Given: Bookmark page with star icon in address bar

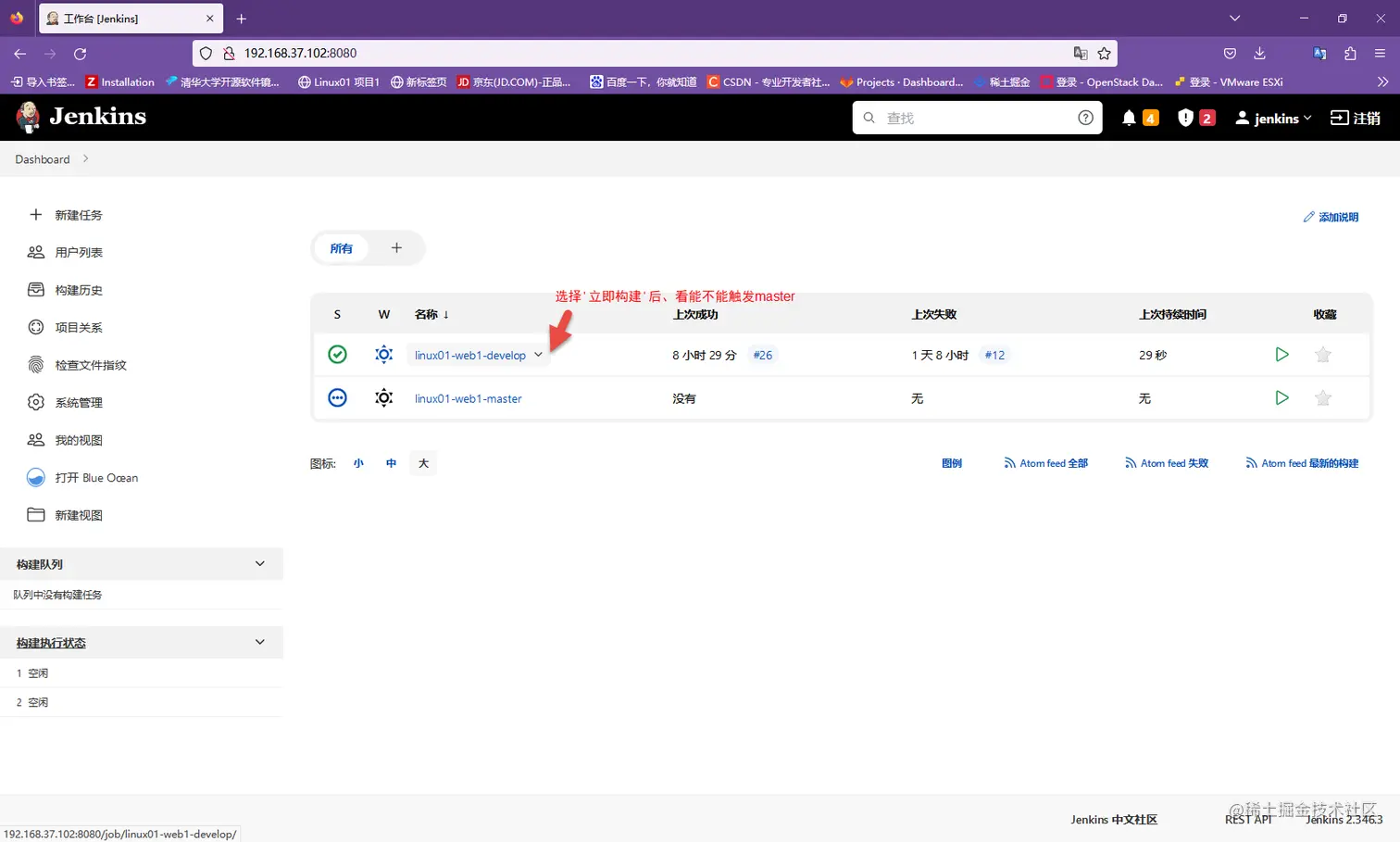Looking at the screenshot, I should tap(1104, 54).
